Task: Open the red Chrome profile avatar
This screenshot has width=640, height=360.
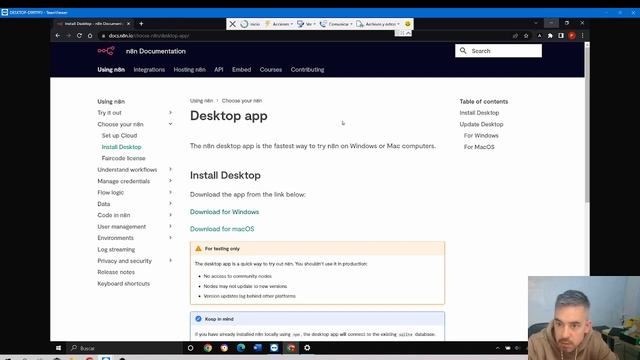Action: coord(572,36)
